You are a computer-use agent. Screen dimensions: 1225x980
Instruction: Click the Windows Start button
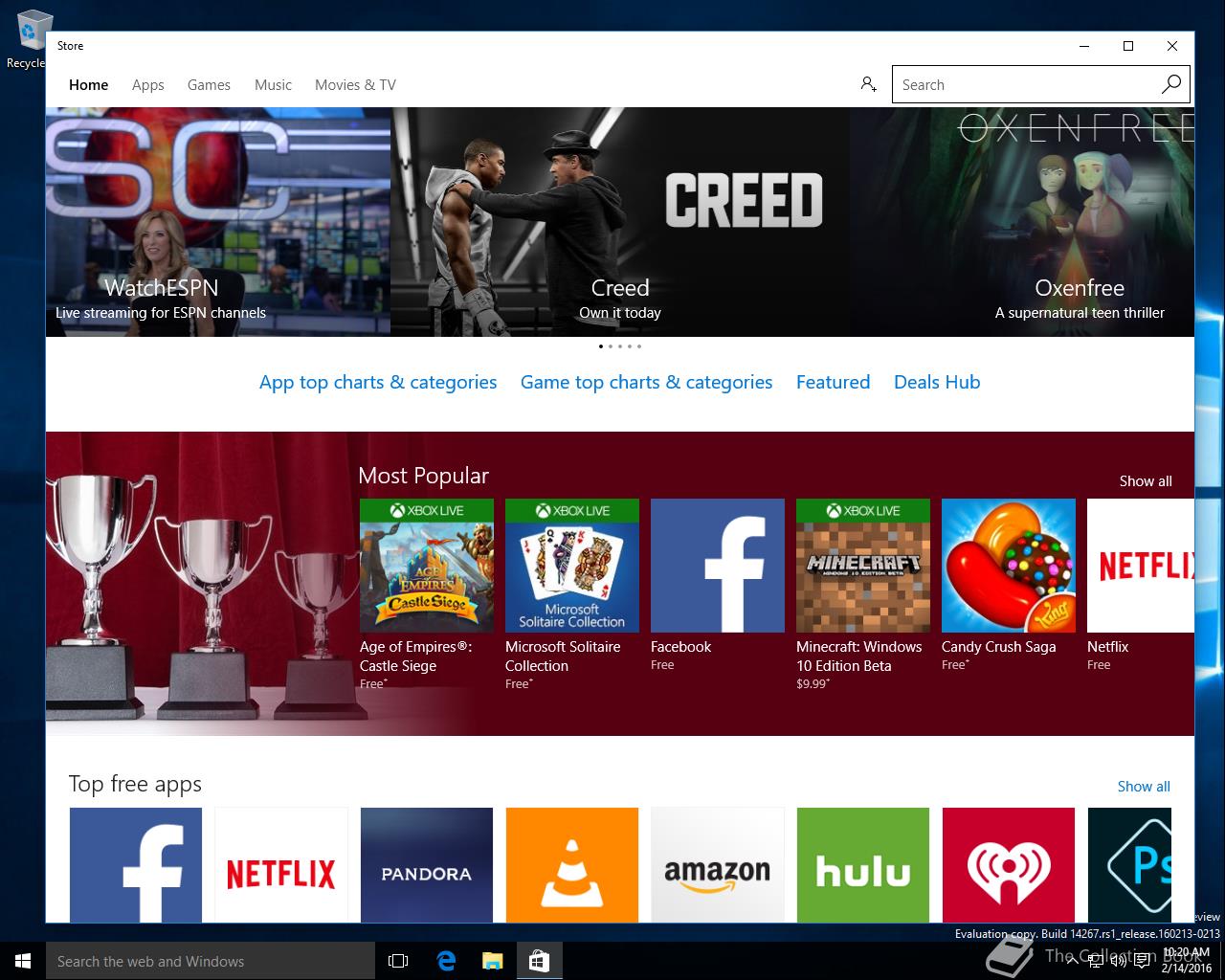coord(23,961)
